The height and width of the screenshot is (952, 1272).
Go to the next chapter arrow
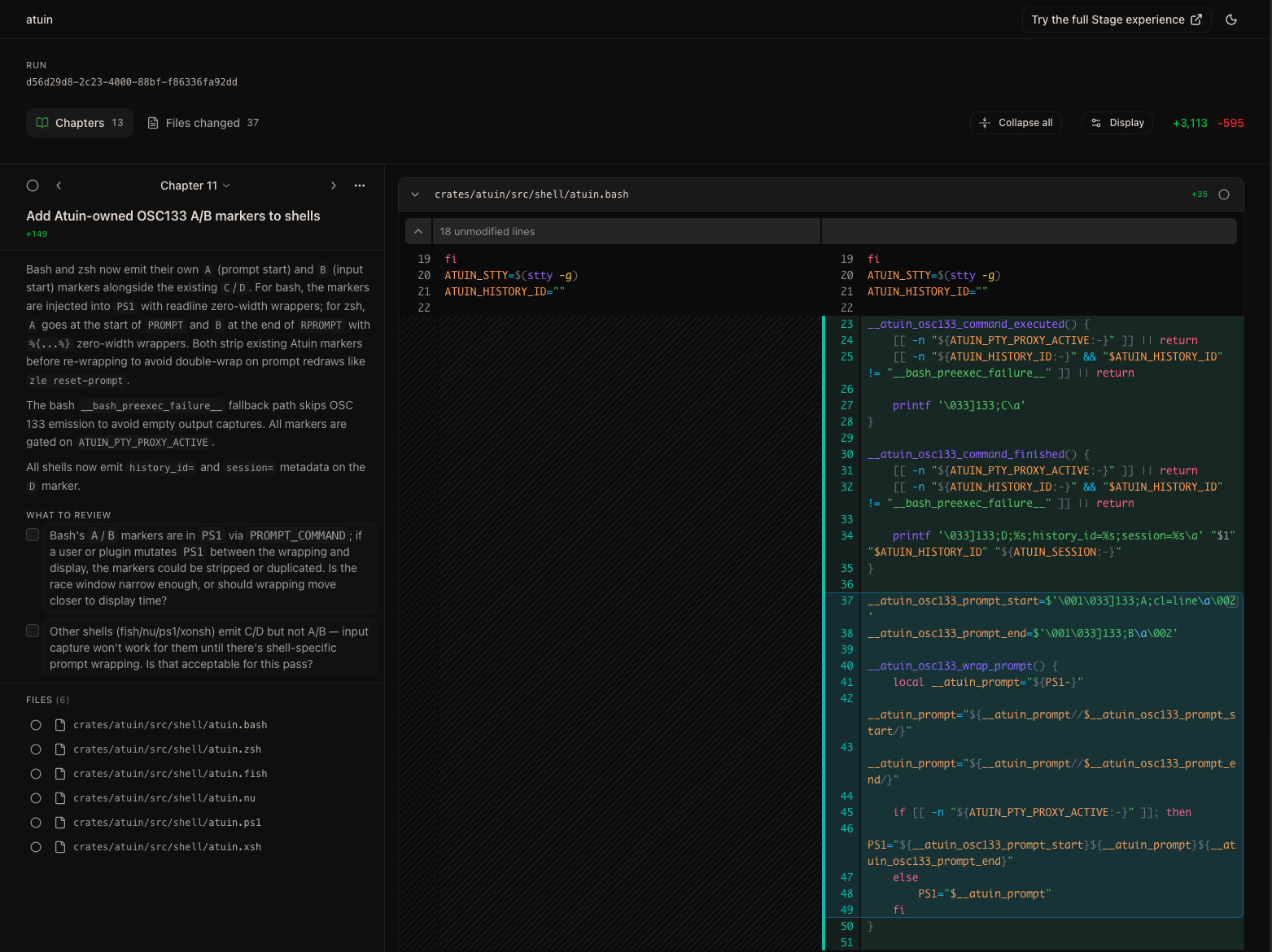(x=333, y=186)
